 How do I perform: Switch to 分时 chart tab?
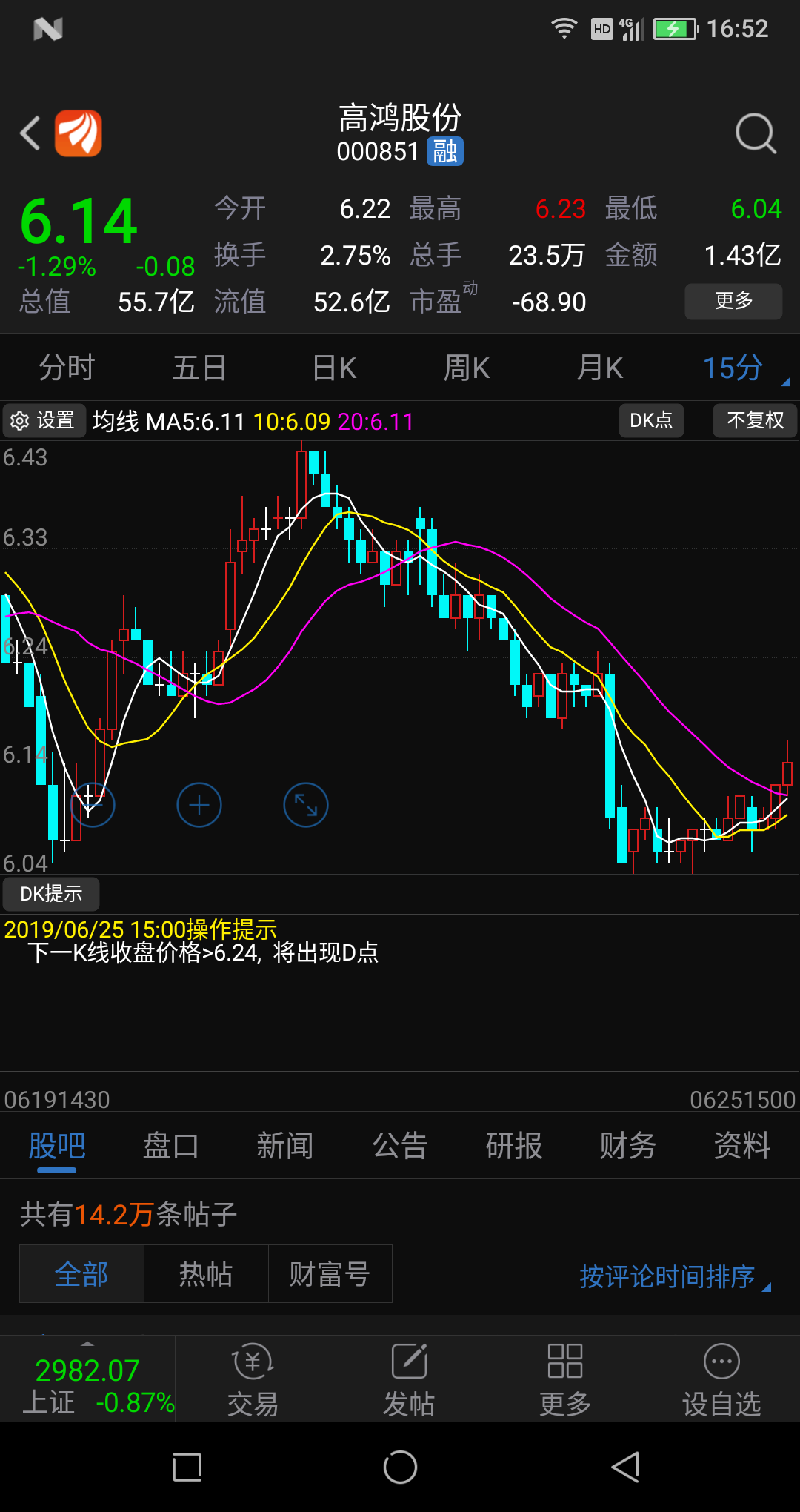pyautogui.click(x=67, y=368)
